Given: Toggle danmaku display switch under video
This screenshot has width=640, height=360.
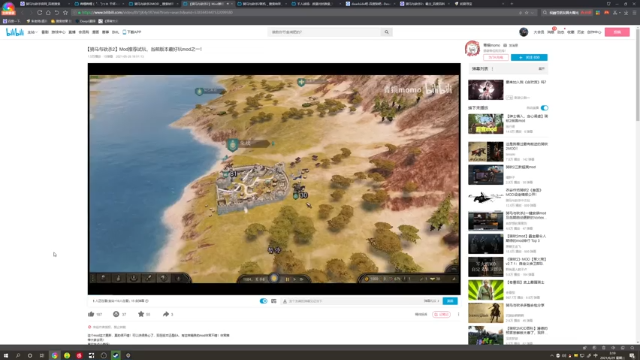Looking at the screenshot, I should pyautogui.click(x=263, y=301).
